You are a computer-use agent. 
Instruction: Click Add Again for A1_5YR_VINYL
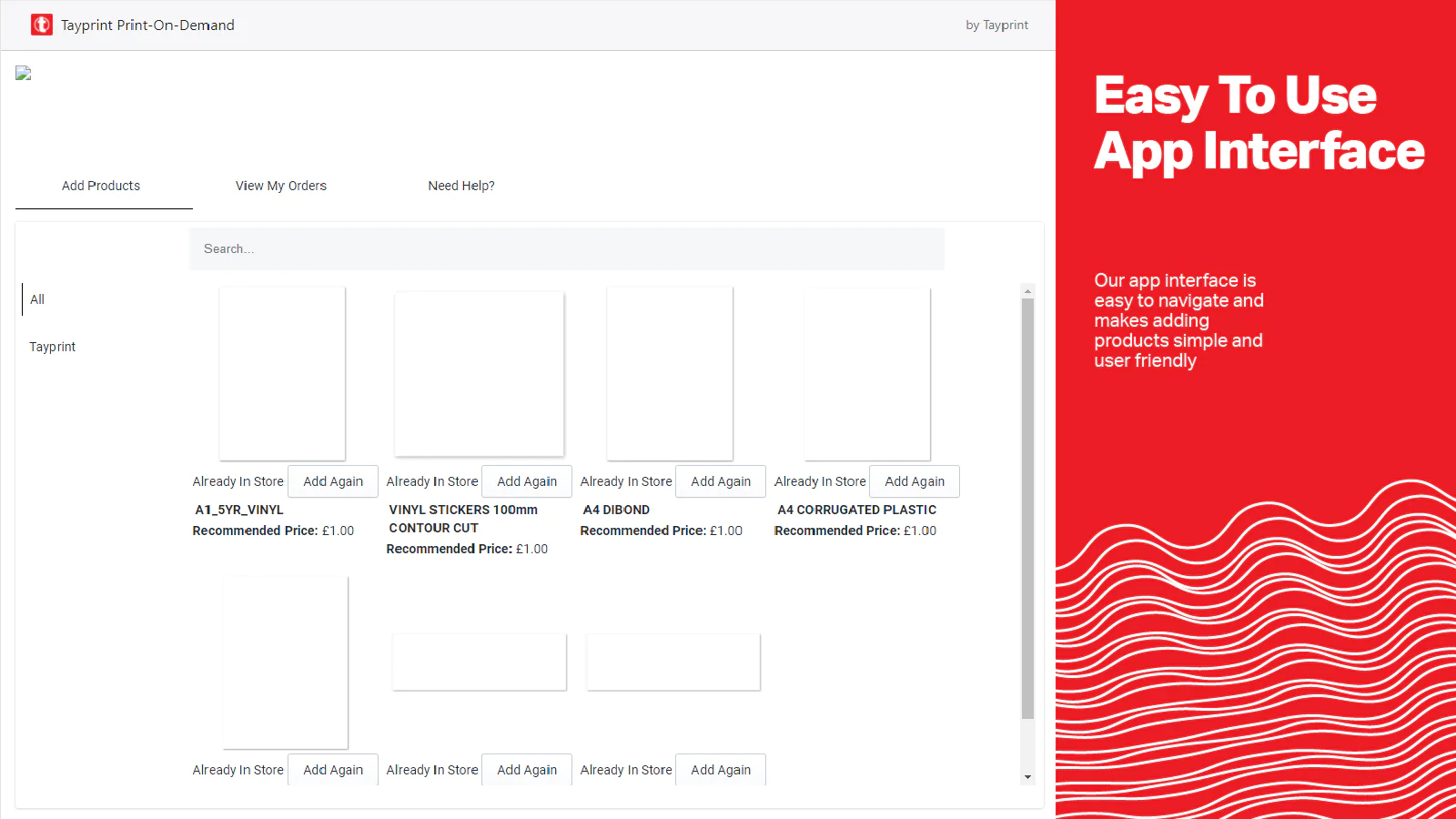tap(333, 481)
